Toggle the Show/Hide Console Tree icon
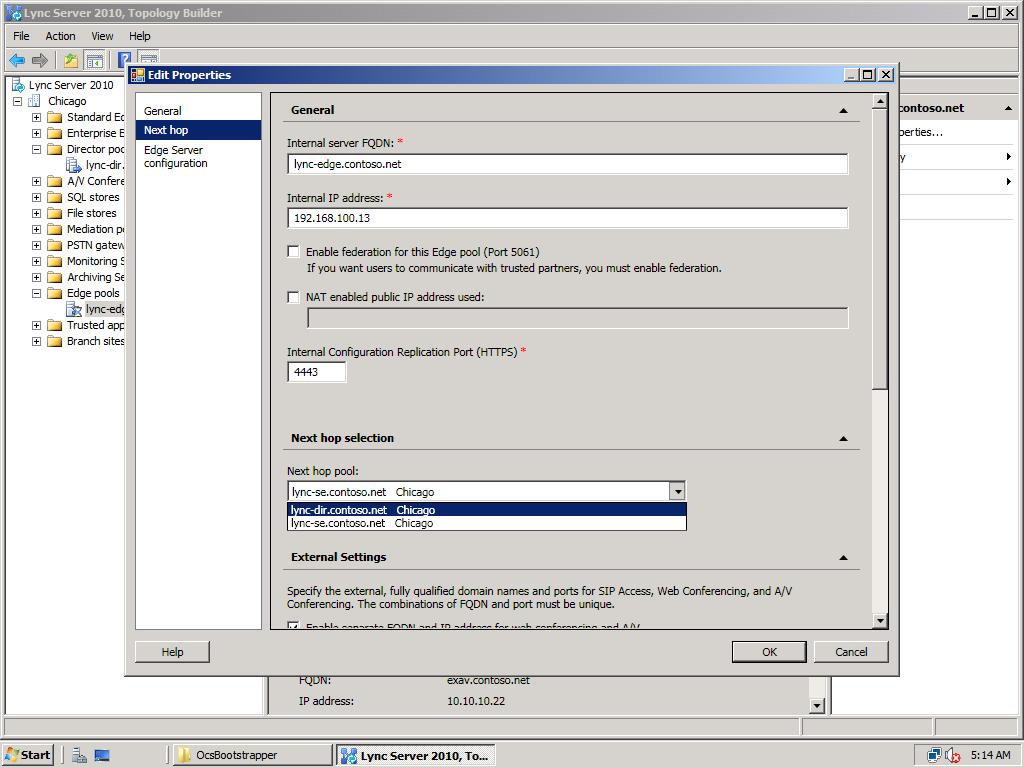This screenshot has height=768, width=1024. coord(95,61)
